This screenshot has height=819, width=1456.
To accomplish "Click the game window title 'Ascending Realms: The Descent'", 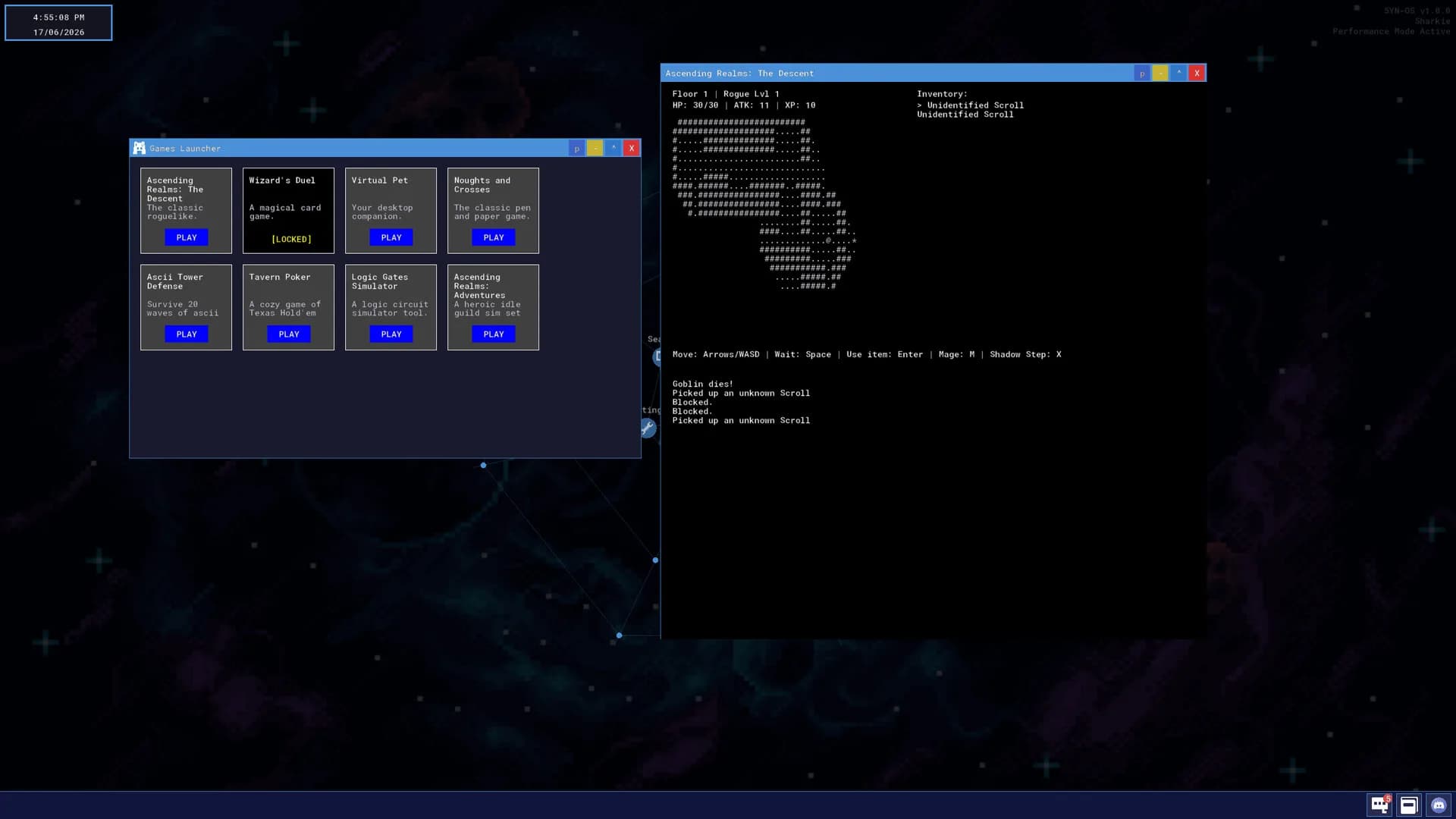I will [x=739, y=74].
